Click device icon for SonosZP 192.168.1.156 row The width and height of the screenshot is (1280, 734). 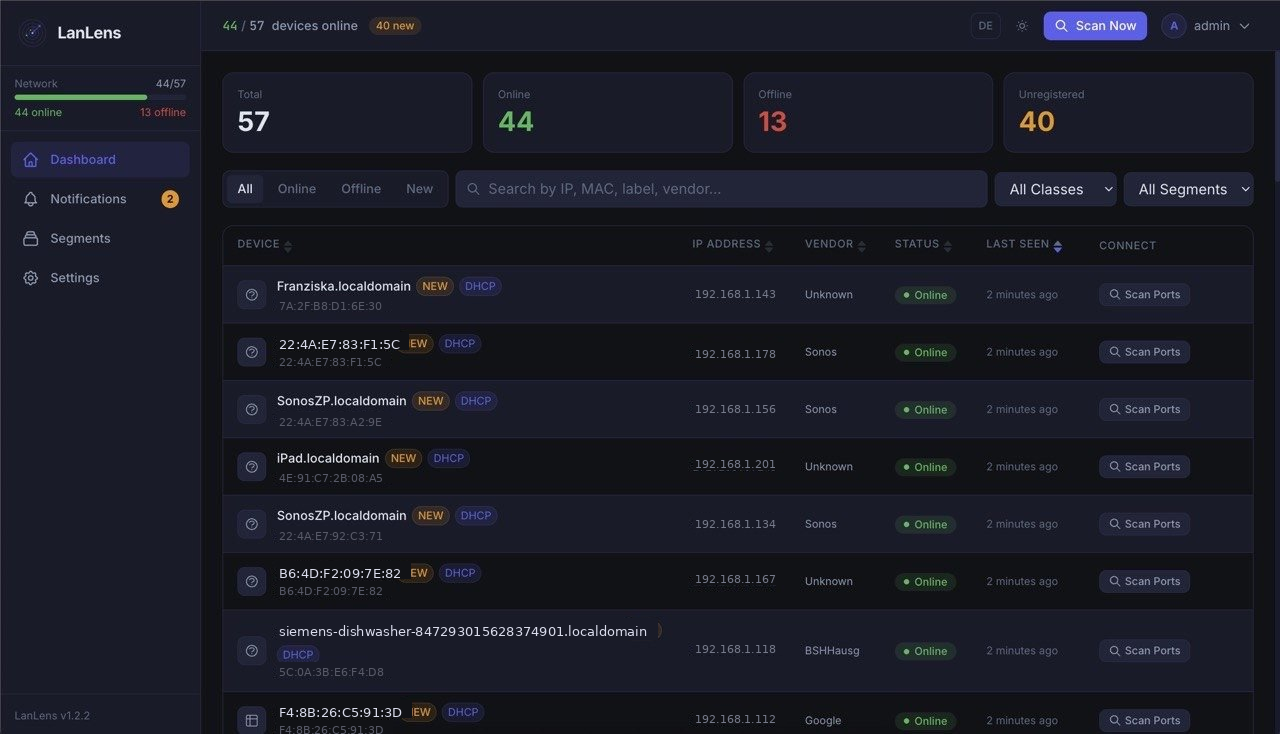coord(252,409)
